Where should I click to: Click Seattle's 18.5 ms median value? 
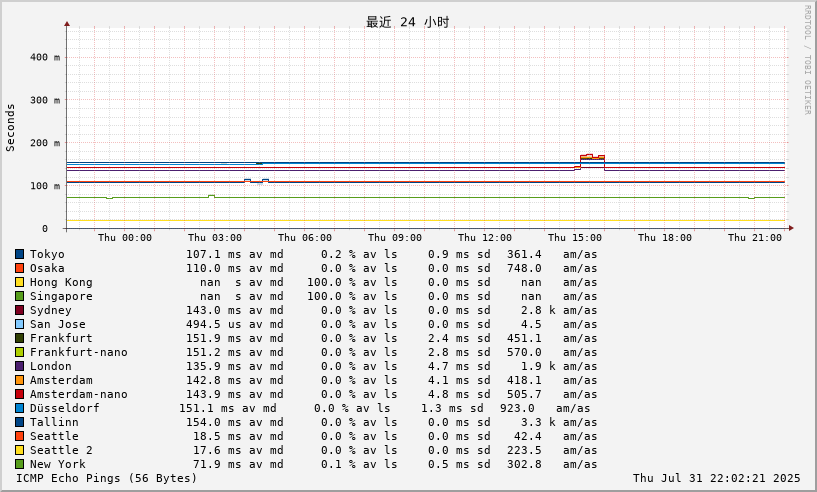click(217, 437)
